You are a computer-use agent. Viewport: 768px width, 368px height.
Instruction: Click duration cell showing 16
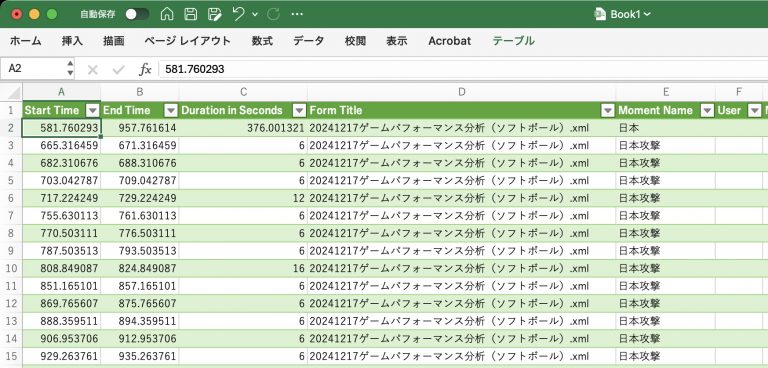click(x=243, y=269)
